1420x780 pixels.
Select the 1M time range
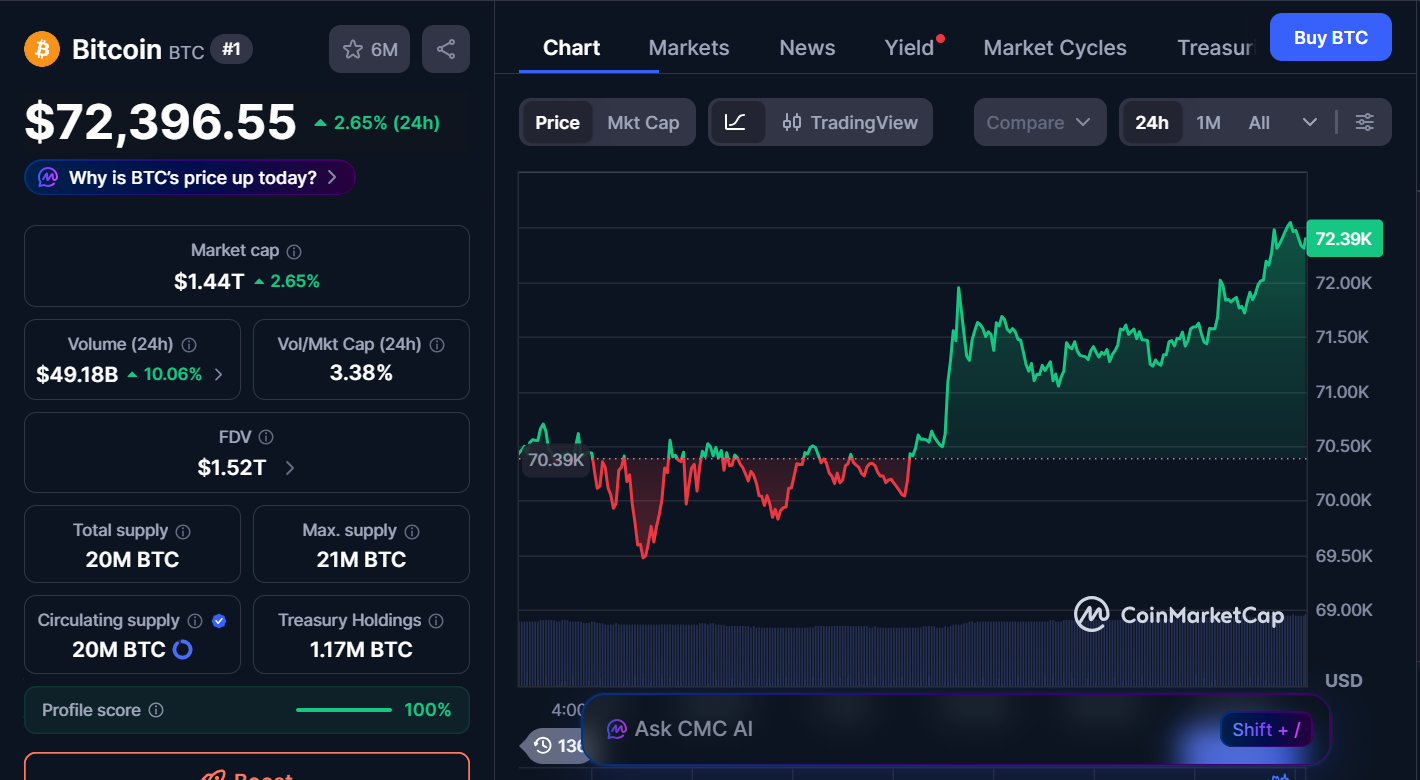(1208, 122)
